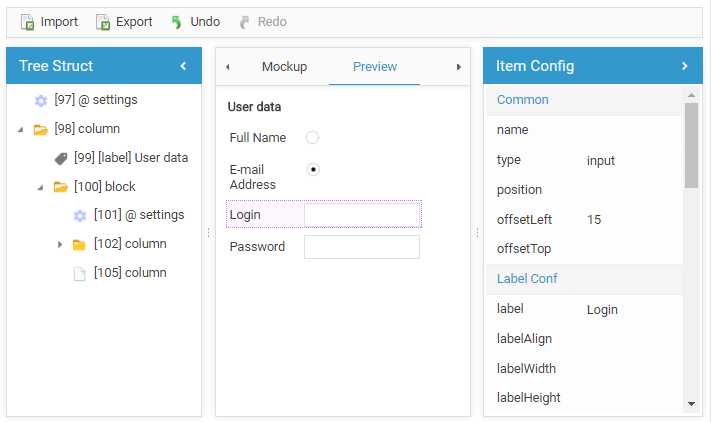The width and height of the screenshot is (711, 422).
Task: Collapse the Item Config panel
Action: coord(685,66)
